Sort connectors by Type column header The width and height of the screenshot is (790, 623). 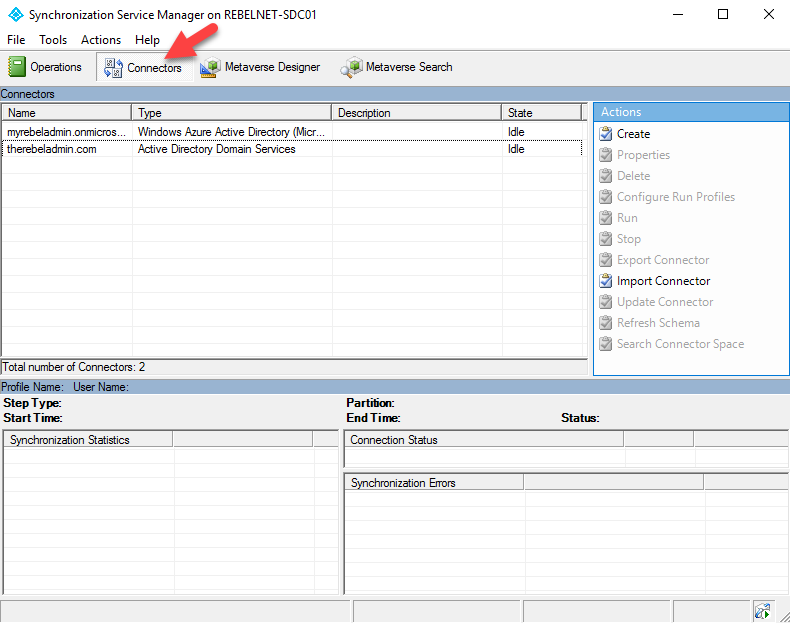tap(232, 113)
